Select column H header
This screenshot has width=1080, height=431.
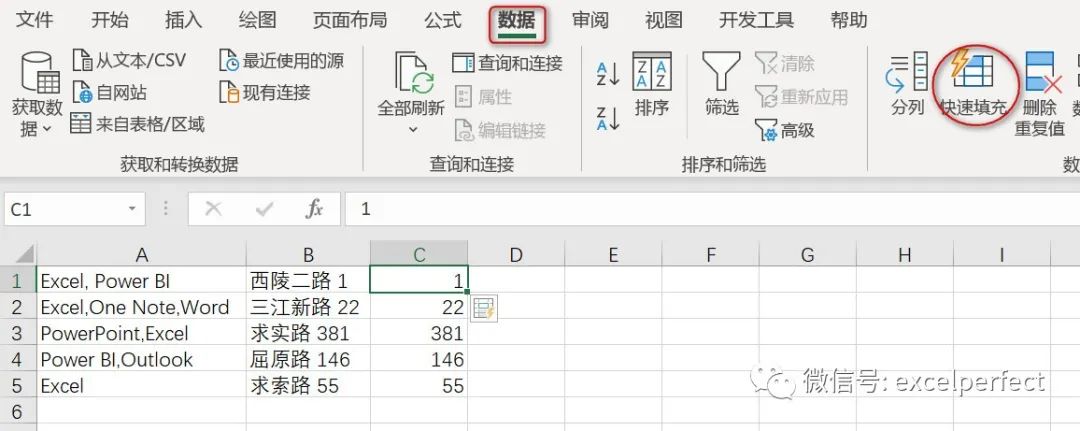pos(904,255)
